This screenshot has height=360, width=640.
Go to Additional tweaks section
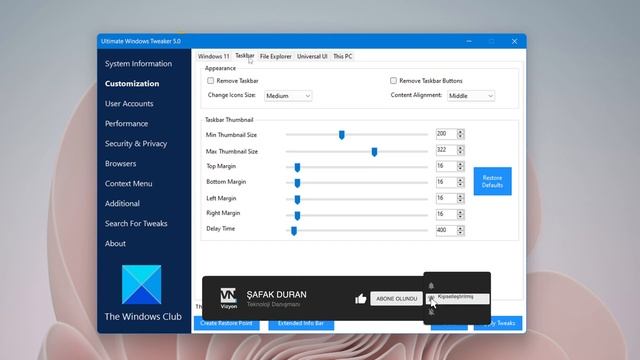tap(122, 204)
